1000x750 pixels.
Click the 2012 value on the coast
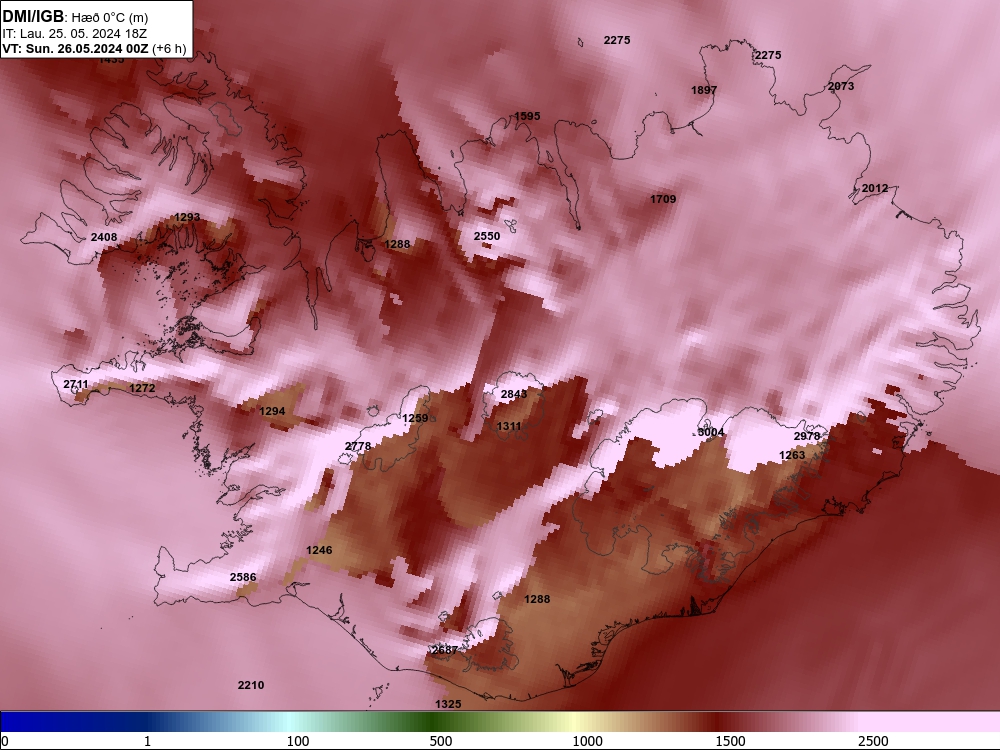(874, 188)
